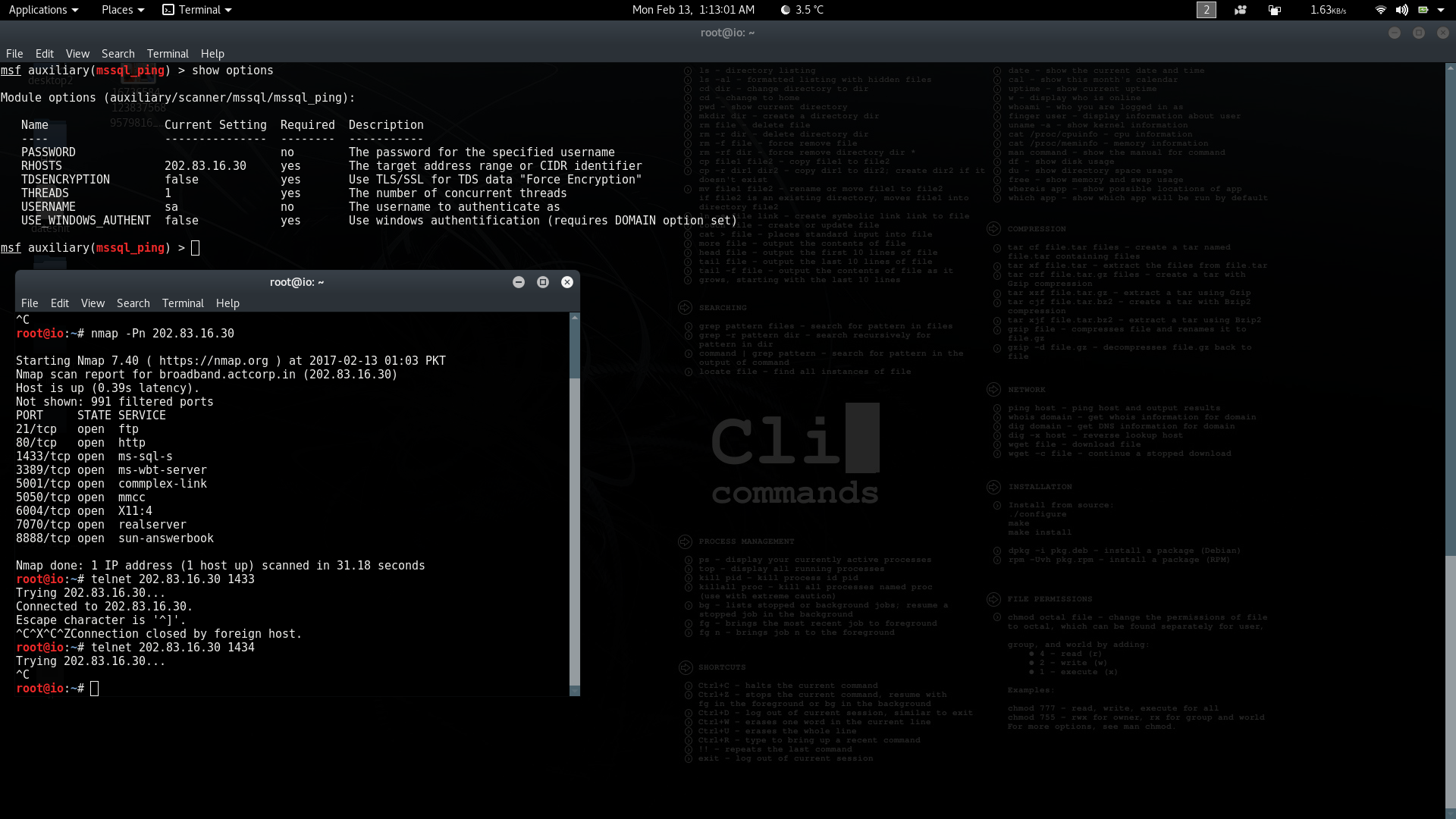Open View menu in front nmap terminal
The height and width of the screenshot is (819, 1456).
click(x=93, y=303)
